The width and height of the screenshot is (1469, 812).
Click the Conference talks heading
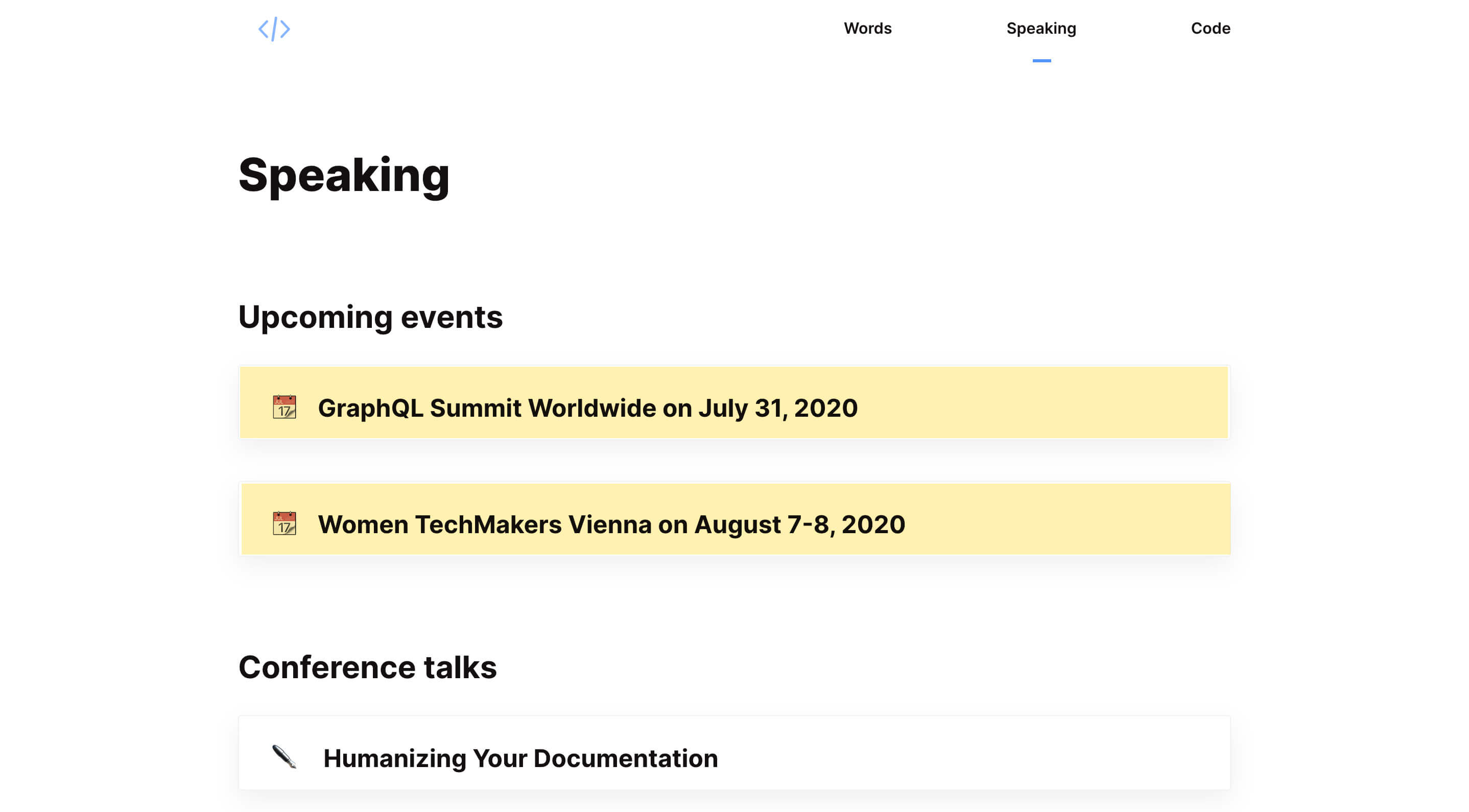point(367,666)
